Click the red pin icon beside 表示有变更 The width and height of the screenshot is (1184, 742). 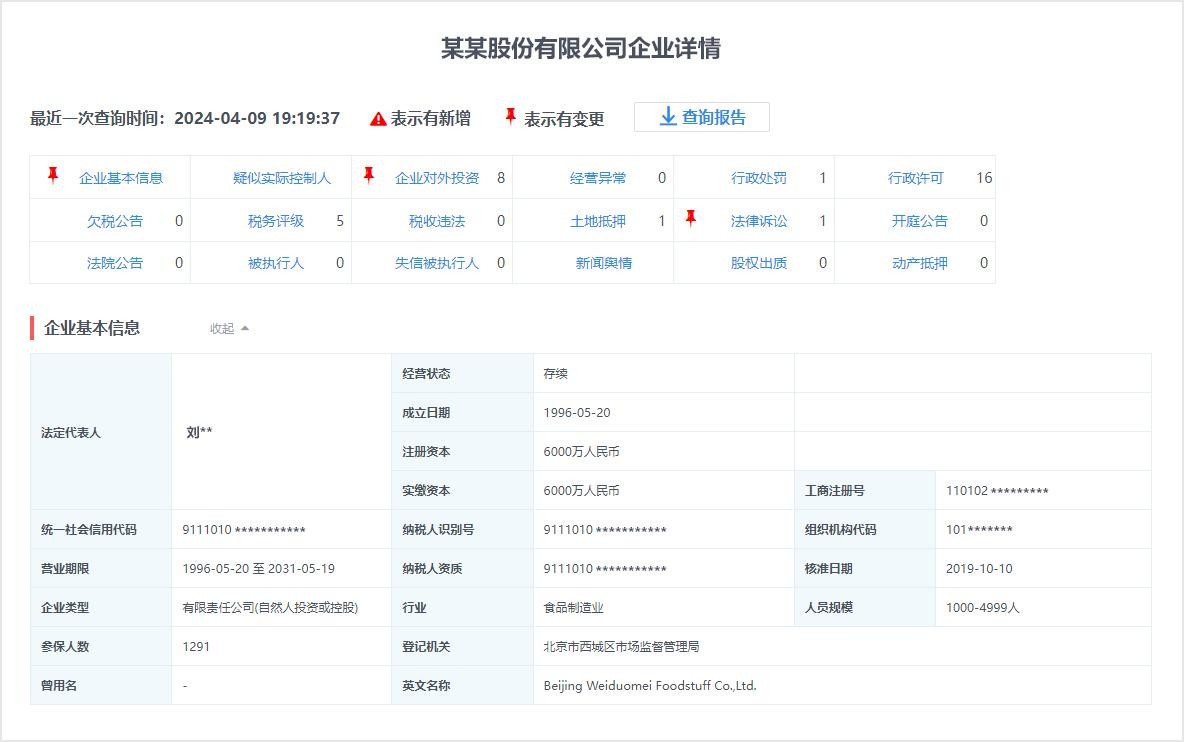[511, 117]
